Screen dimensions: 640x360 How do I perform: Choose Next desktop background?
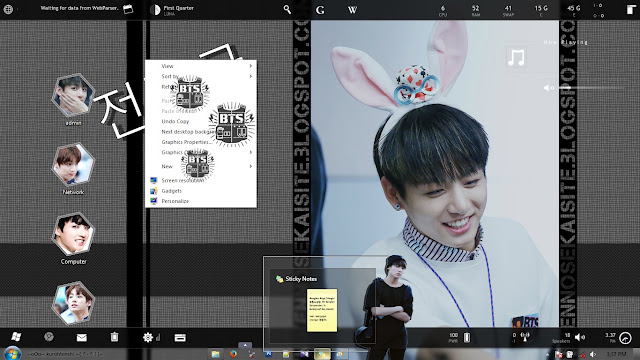201,132
